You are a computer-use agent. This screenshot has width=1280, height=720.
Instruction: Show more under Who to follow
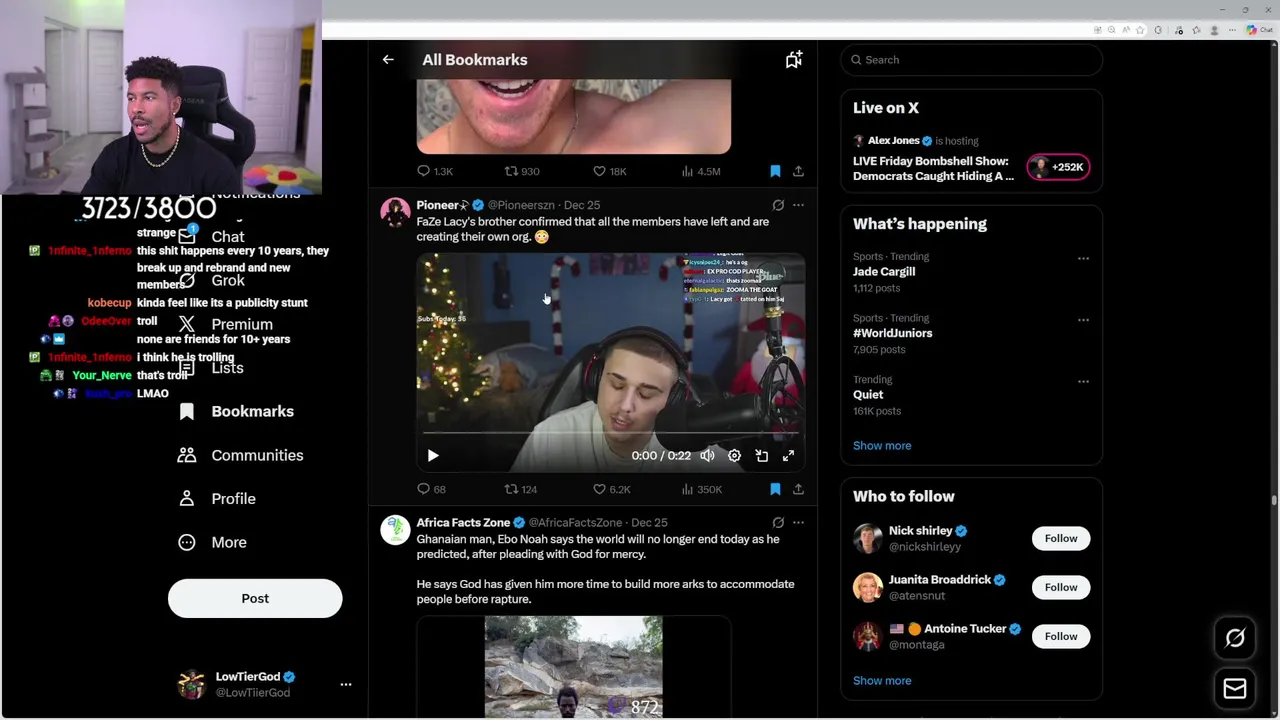click(882, 680)
